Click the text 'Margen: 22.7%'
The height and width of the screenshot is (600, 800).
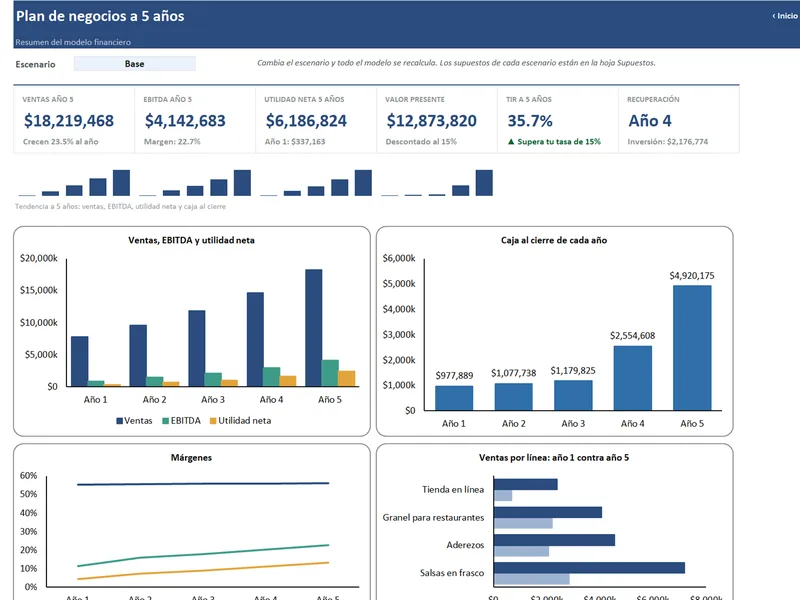pos(172,141)
